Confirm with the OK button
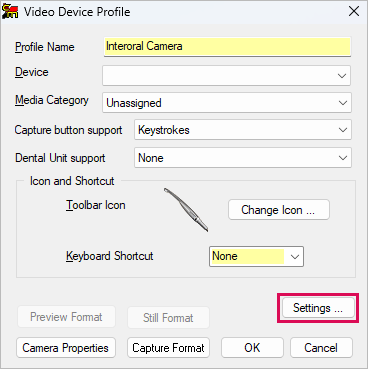The width and height of the screenshot is (368, 369). pyautogui.click(x=252, y=348)
